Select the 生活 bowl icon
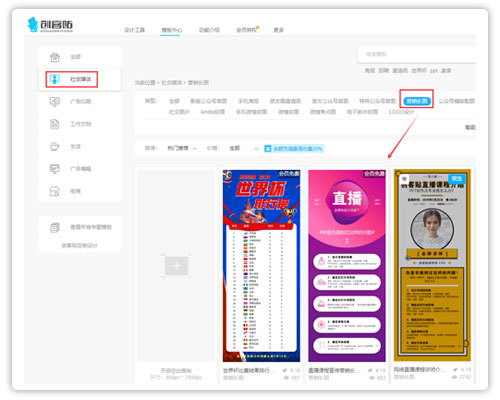 pyautogui.click(x=55, y=146)
